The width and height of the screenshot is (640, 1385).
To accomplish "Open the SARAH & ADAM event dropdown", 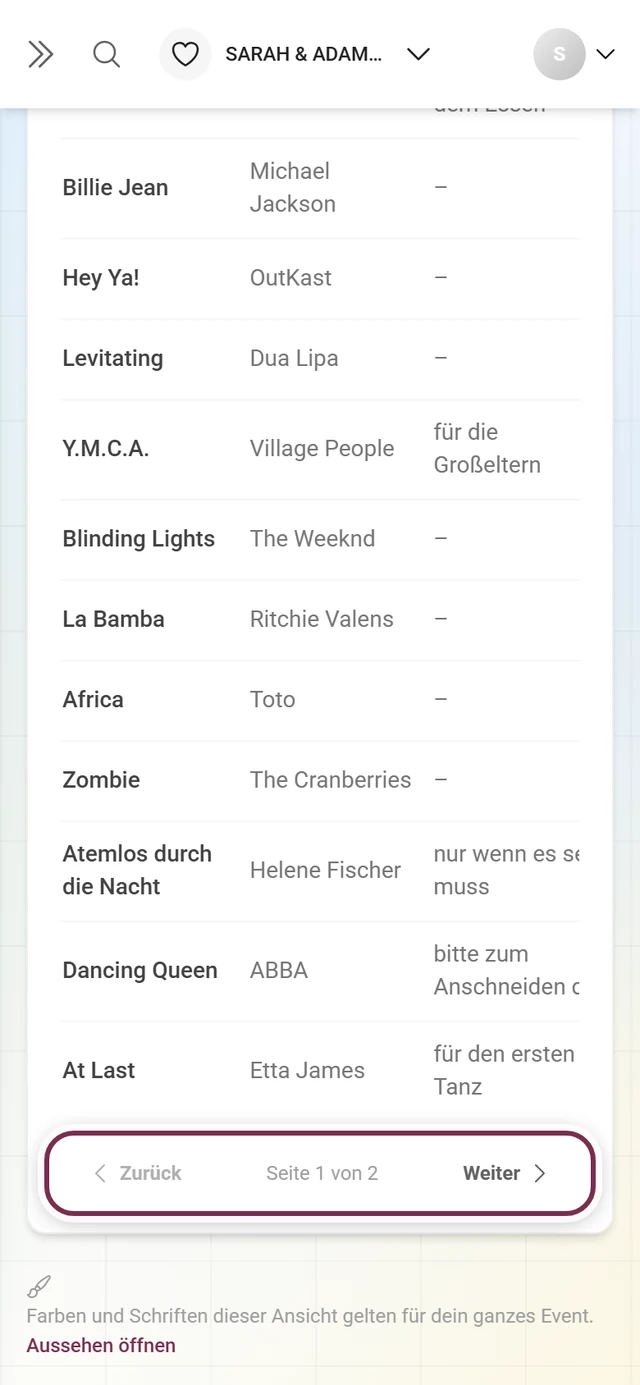I will click(329, 54).
